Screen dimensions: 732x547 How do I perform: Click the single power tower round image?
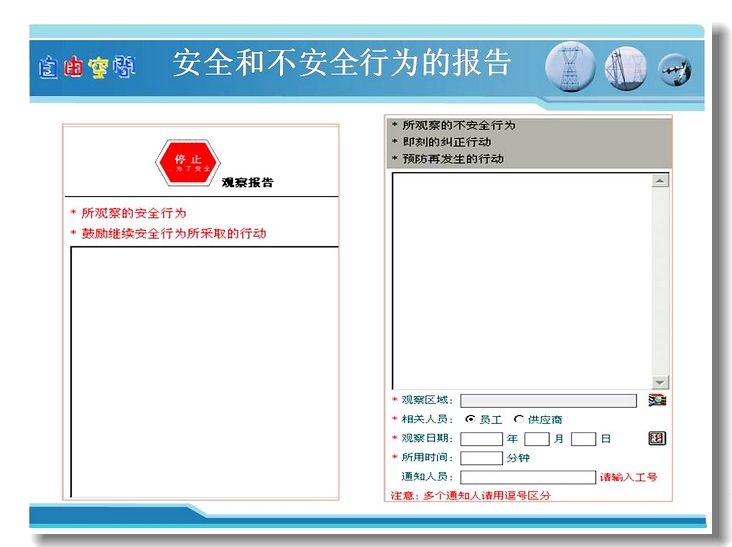coord(570,67)
